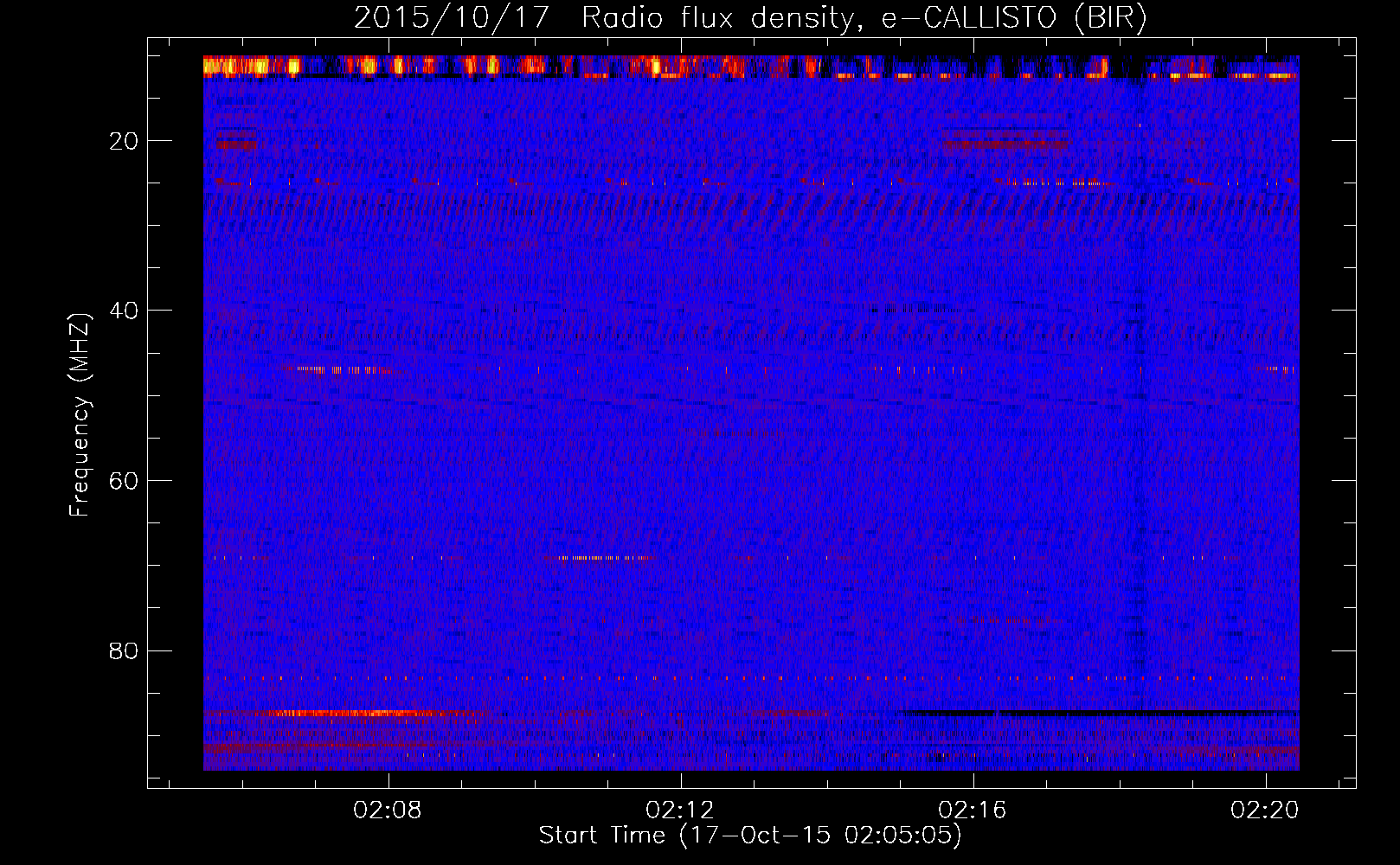Click the 02:16 time tick label
1400x865 pixels.
[x=973, y=810]
